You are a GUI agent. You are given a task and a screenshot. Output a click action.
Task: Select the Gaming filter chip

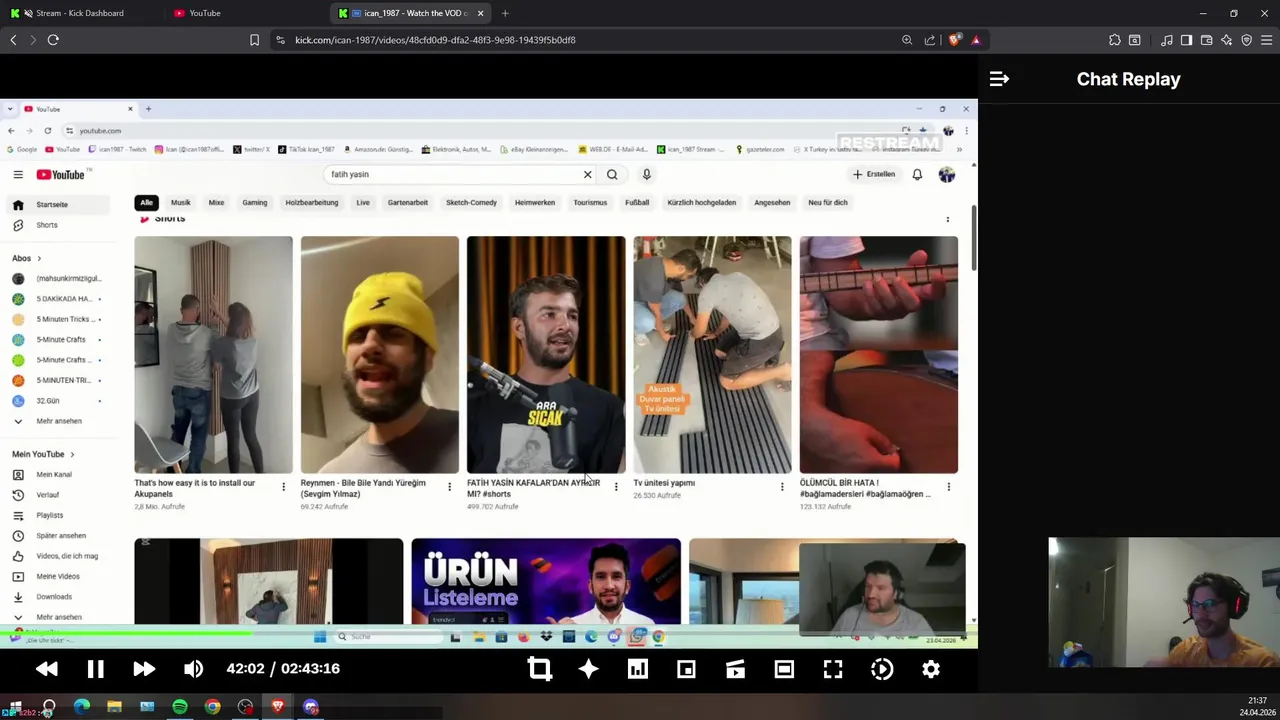pos(254,202)
